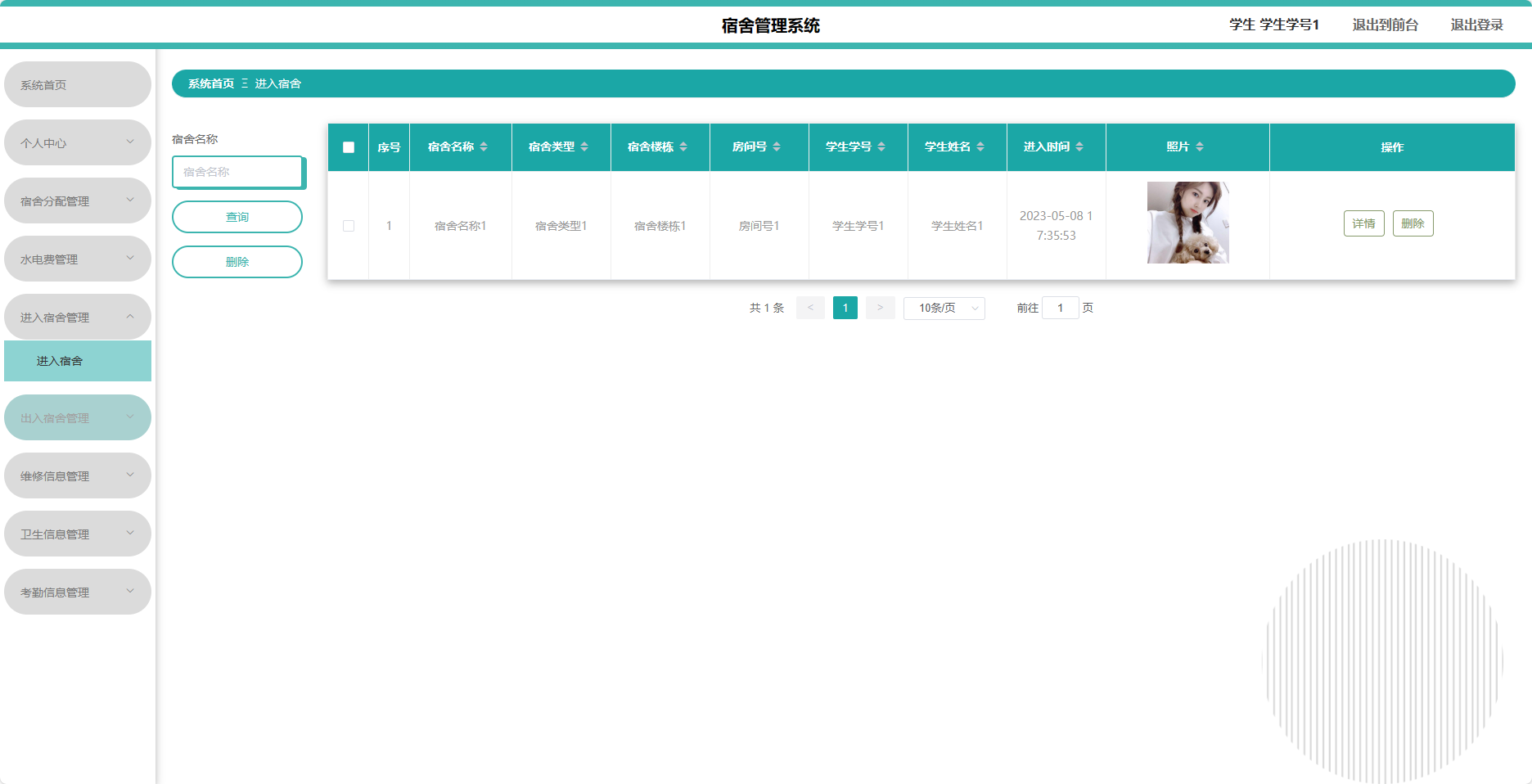This screenshot has width=1532, height=784.
Task: Open the student photo thumbnail
Action: tap(1187, 223)
